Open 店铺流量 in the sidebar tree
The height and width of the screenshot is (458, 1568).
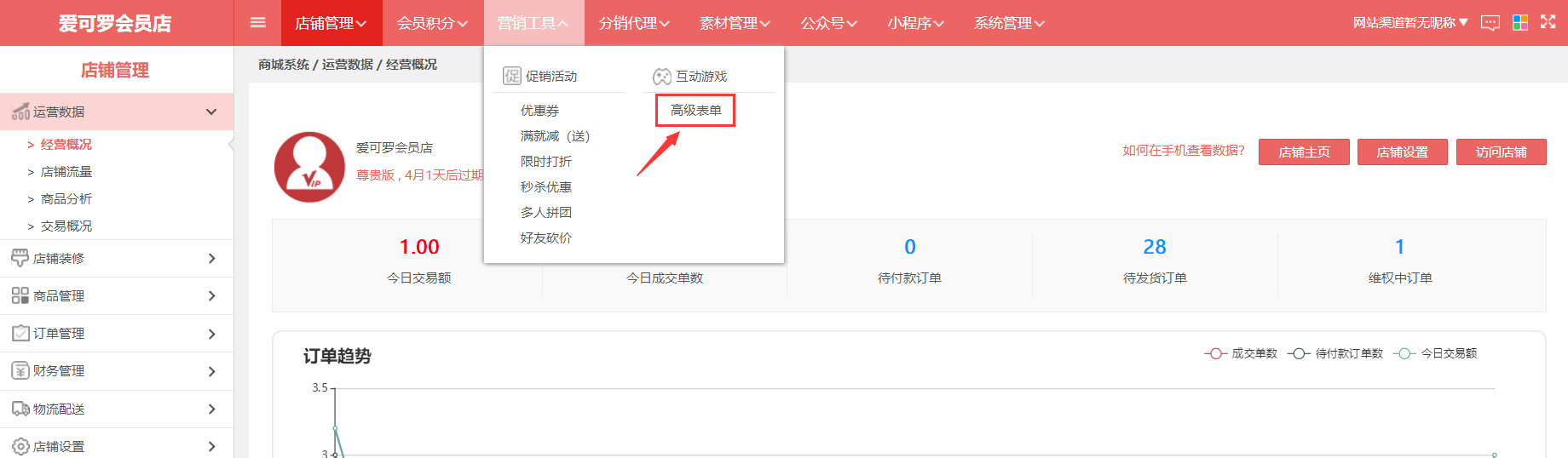66,172
